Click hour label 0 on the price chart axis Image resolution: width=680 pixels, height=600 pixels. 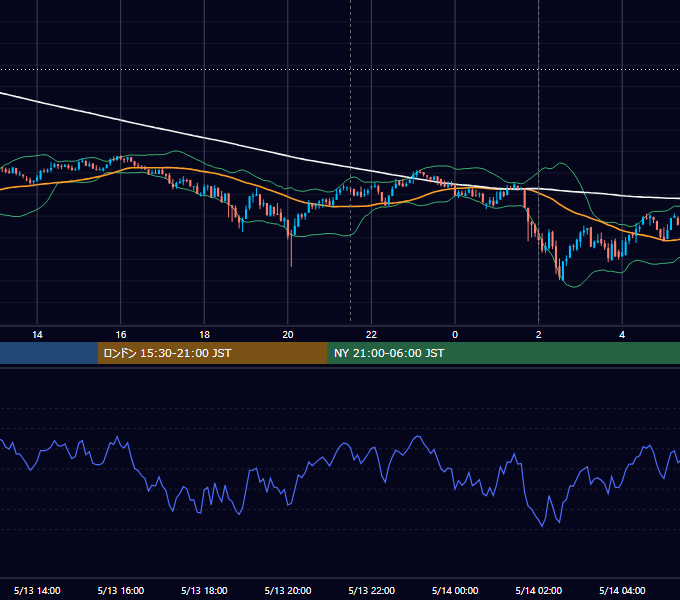[455, 335]
